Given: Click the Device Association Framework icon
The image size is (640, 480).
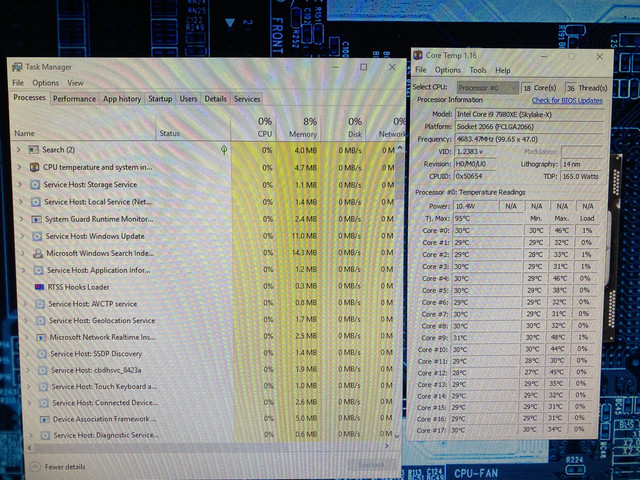Looking at the screenshot, I should click(x=45, y=419).
